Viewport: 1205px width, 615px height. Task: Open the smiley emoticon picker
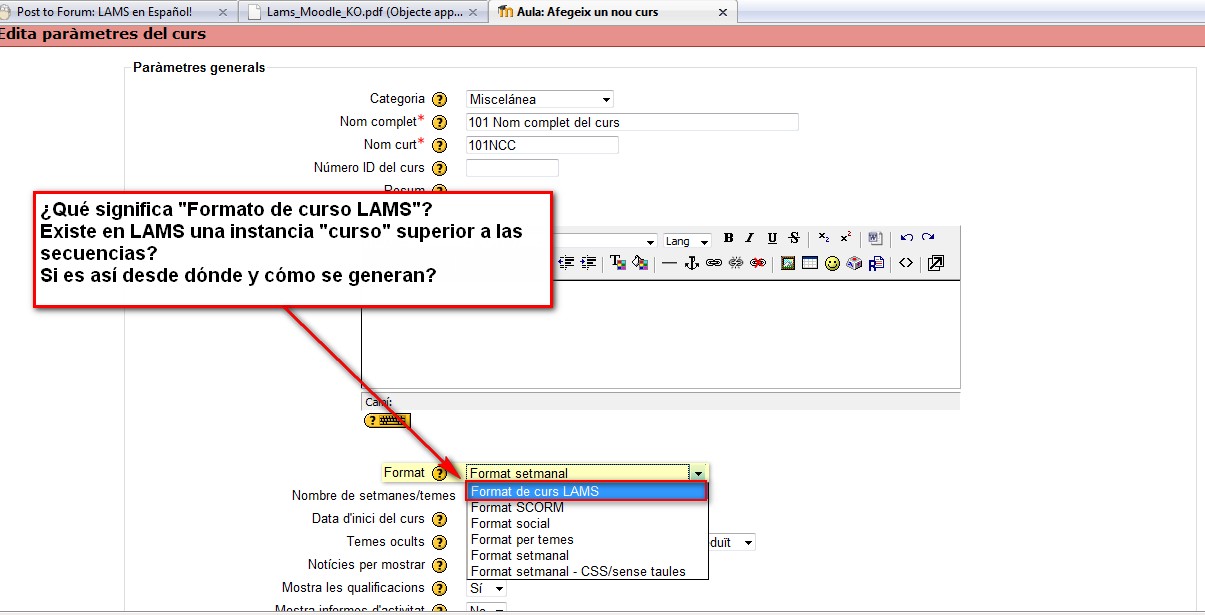(x=832, y=263)
